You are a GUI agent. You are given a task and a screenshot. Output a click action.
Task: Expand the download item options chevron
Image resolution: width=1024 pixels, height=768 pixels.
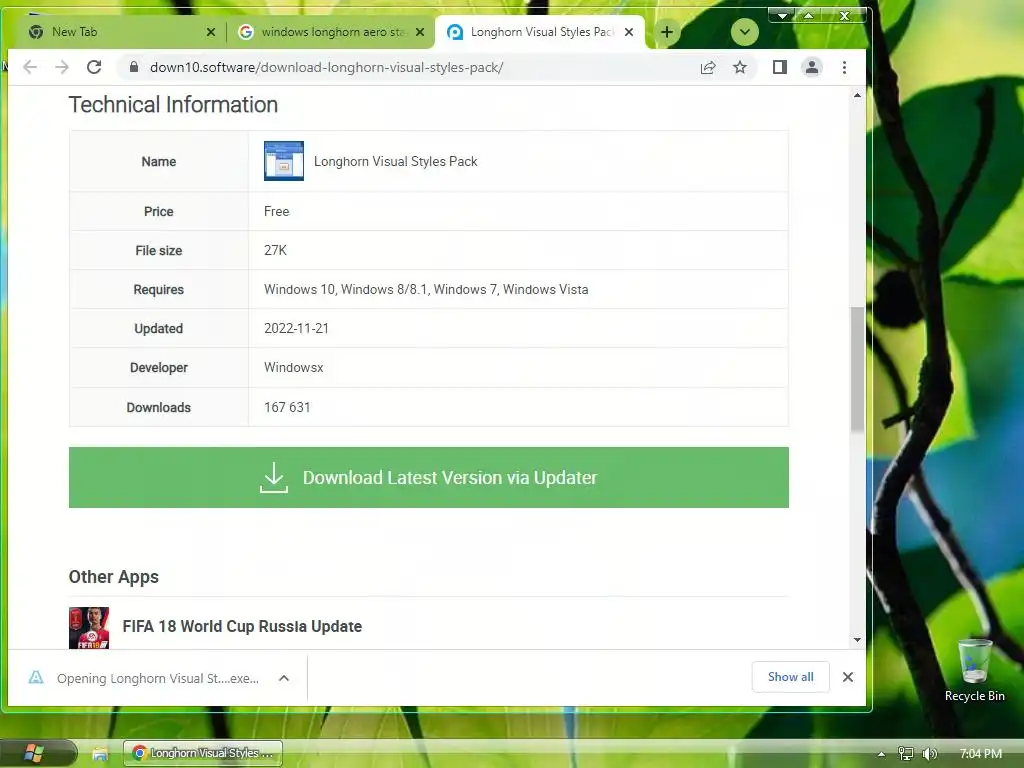284,678
